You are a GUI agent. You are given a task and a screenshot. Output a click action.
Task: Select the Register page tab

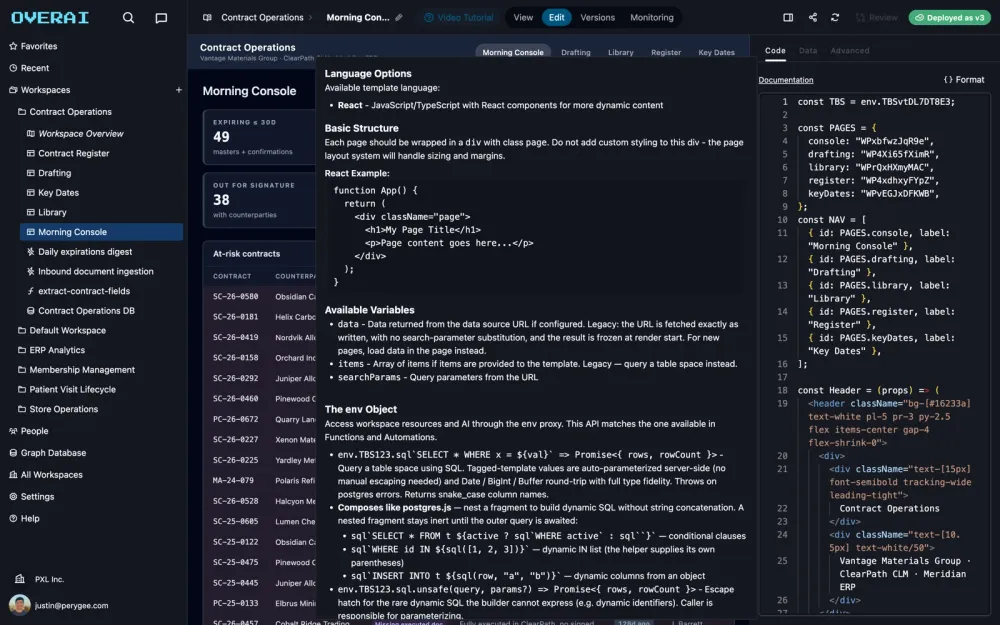(x=666, y=52)
